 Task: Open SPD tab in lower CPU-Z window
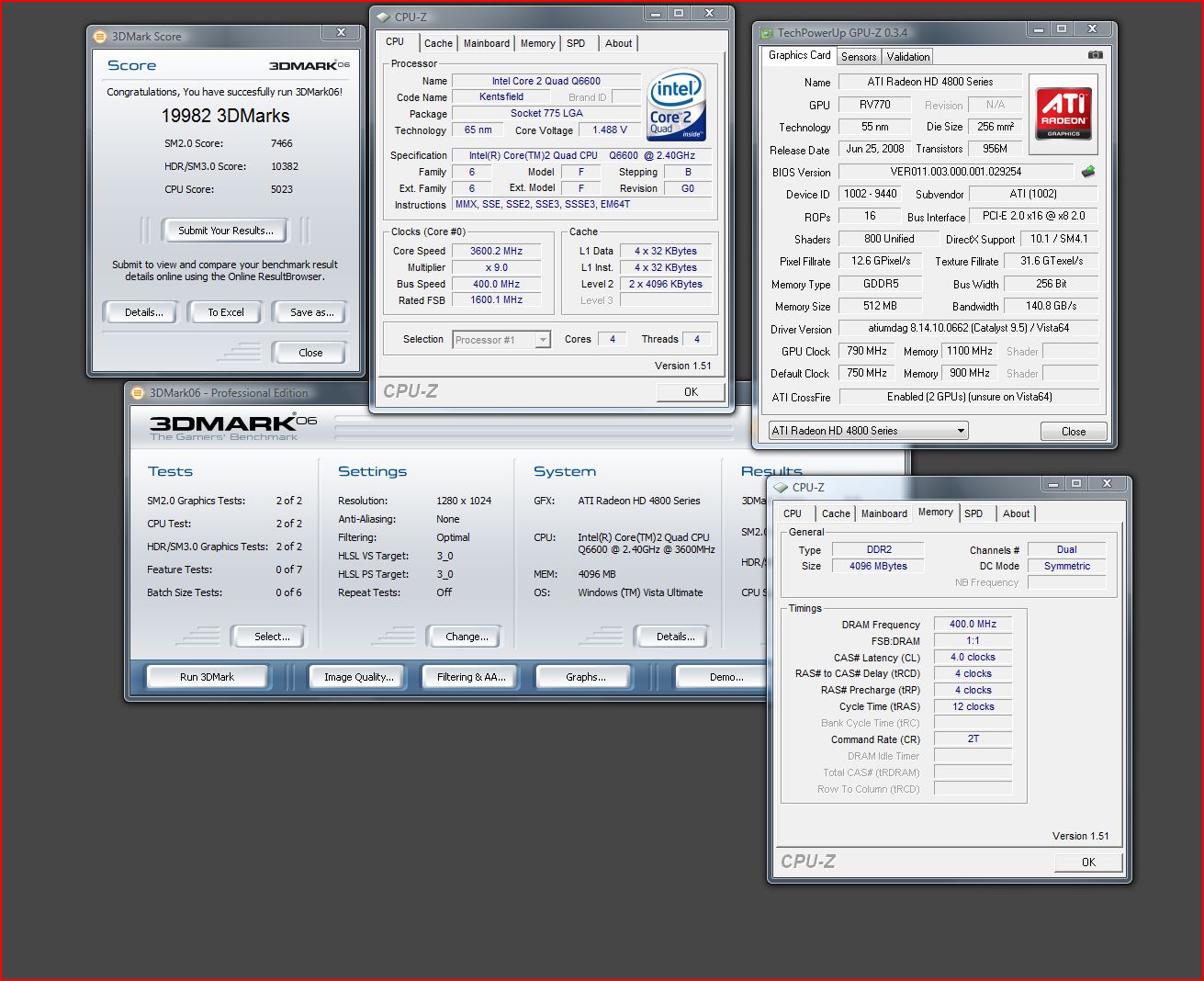(x=973, y=513)
